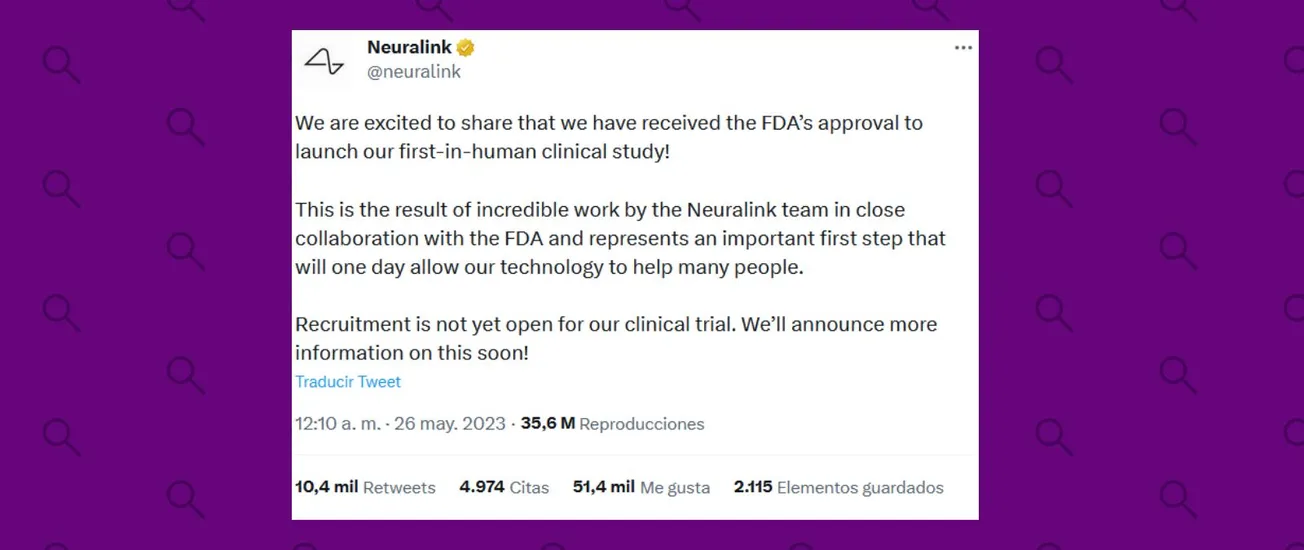
Task: Click the 26 may. 2023 date
Action: point(450,423)
